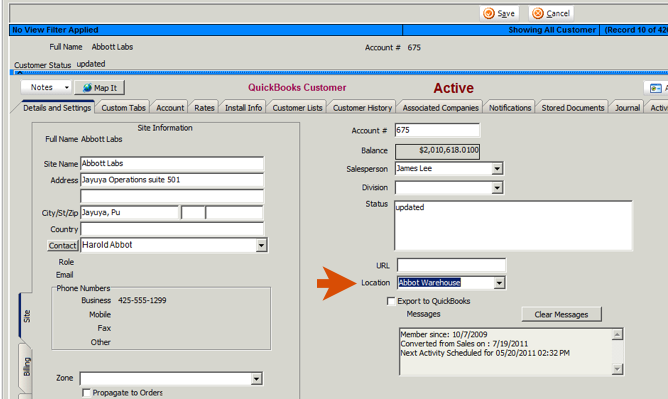Click the Balance field
The height and width of the screenshot is (399, 668).
437,151
